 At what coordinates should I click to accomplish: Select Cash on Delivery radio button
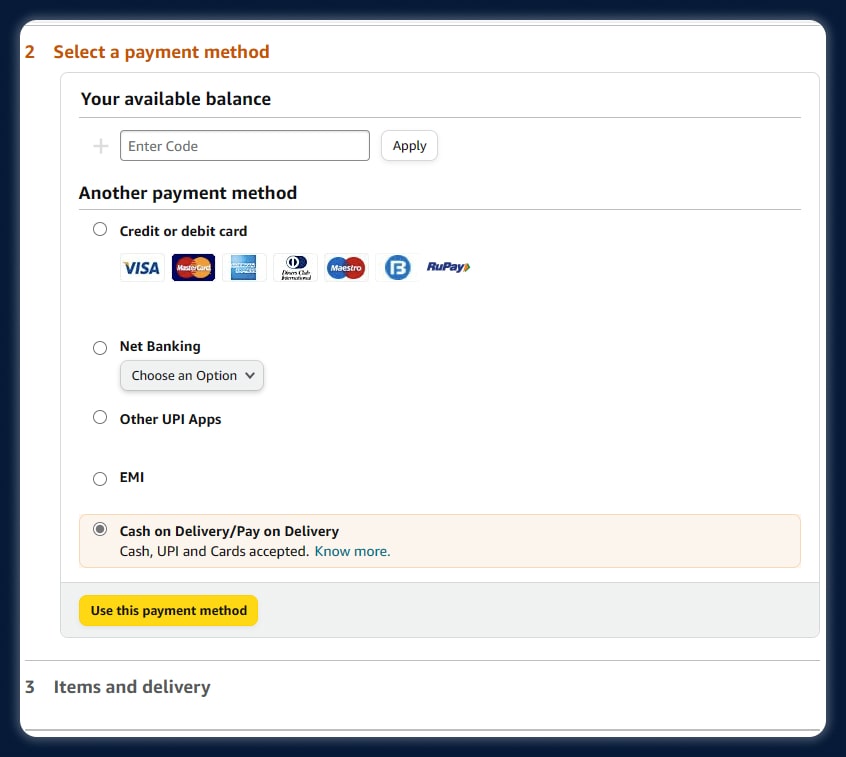pos(100,530)
